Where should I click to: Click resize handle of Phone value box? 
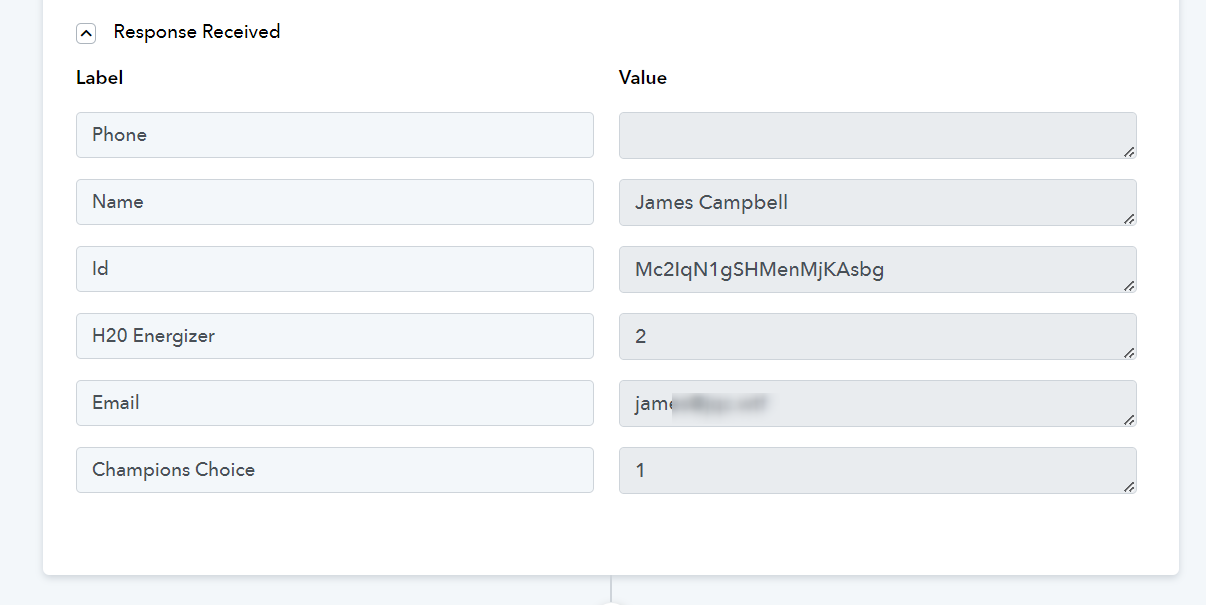(x=1129, y=151)
